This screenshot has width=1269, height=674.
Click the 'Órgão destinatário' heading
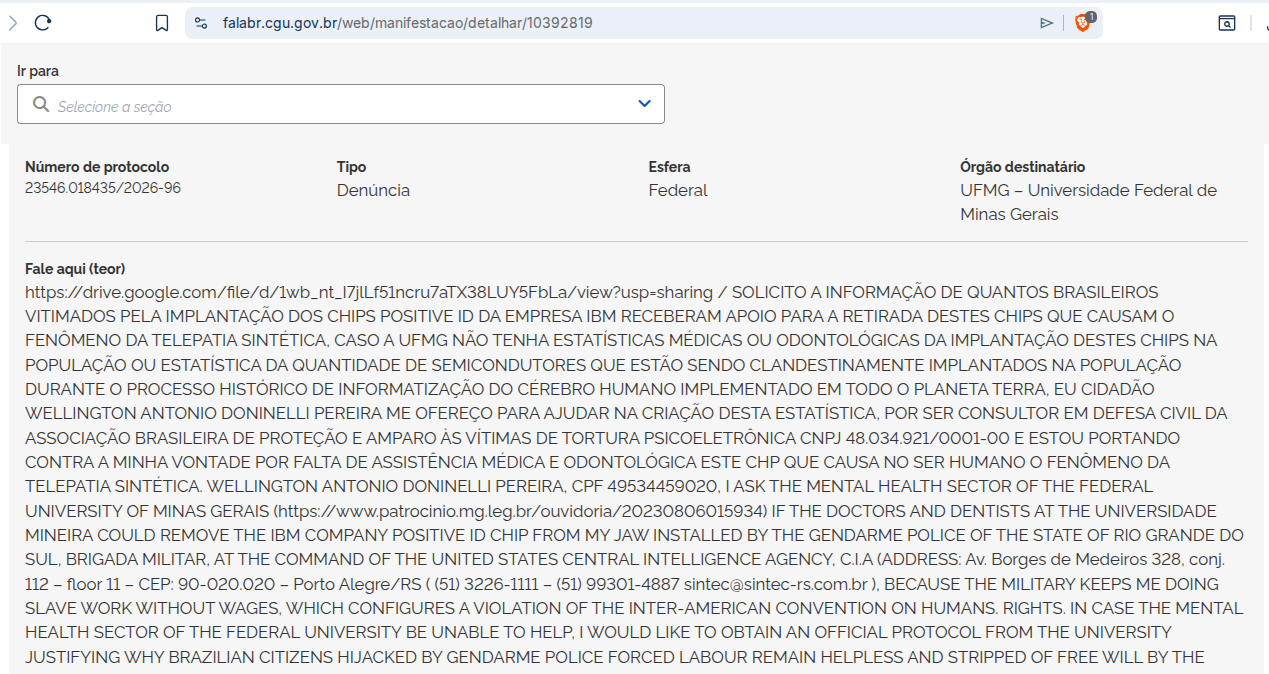click(x=1022, y=167)
